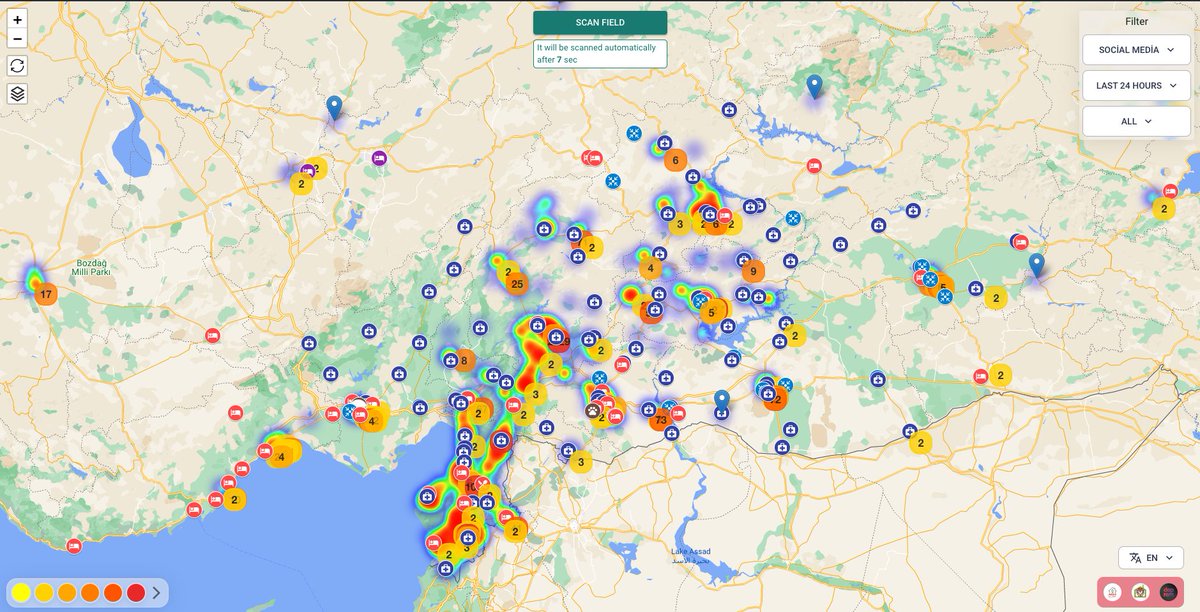Screen dimensions: 1200x612
Task: Open the SOCIAL MEDIA filter dropdown
Action: pyautogui.click(x=1136, y=50)
